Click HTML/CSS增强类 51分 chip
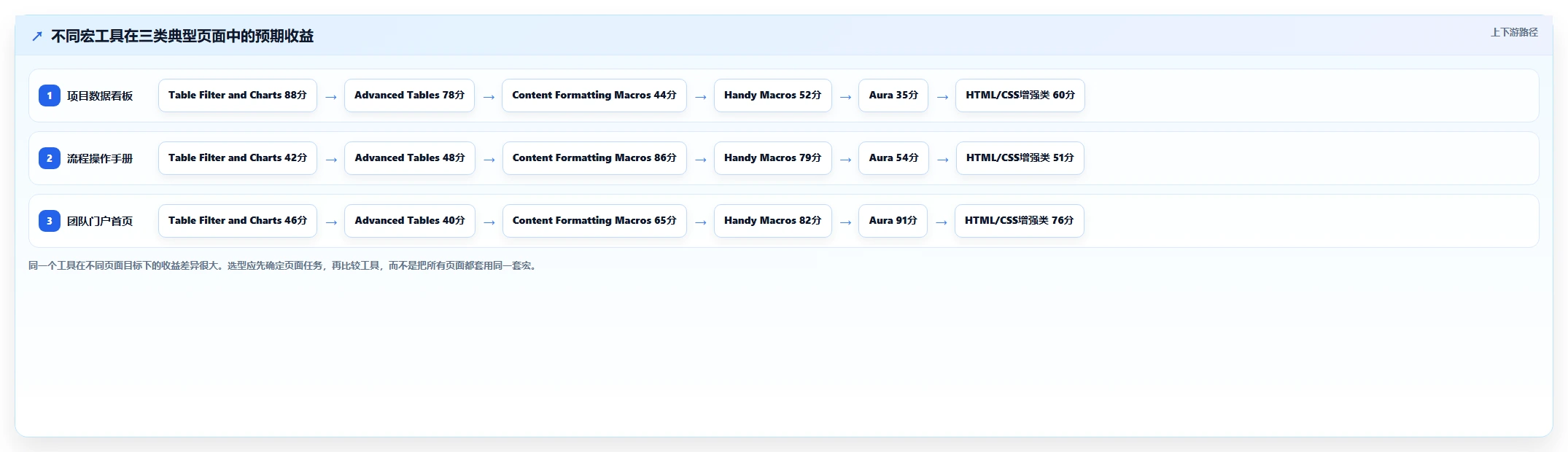This screenshot has height=452, width=1568. pos(1020,158)
